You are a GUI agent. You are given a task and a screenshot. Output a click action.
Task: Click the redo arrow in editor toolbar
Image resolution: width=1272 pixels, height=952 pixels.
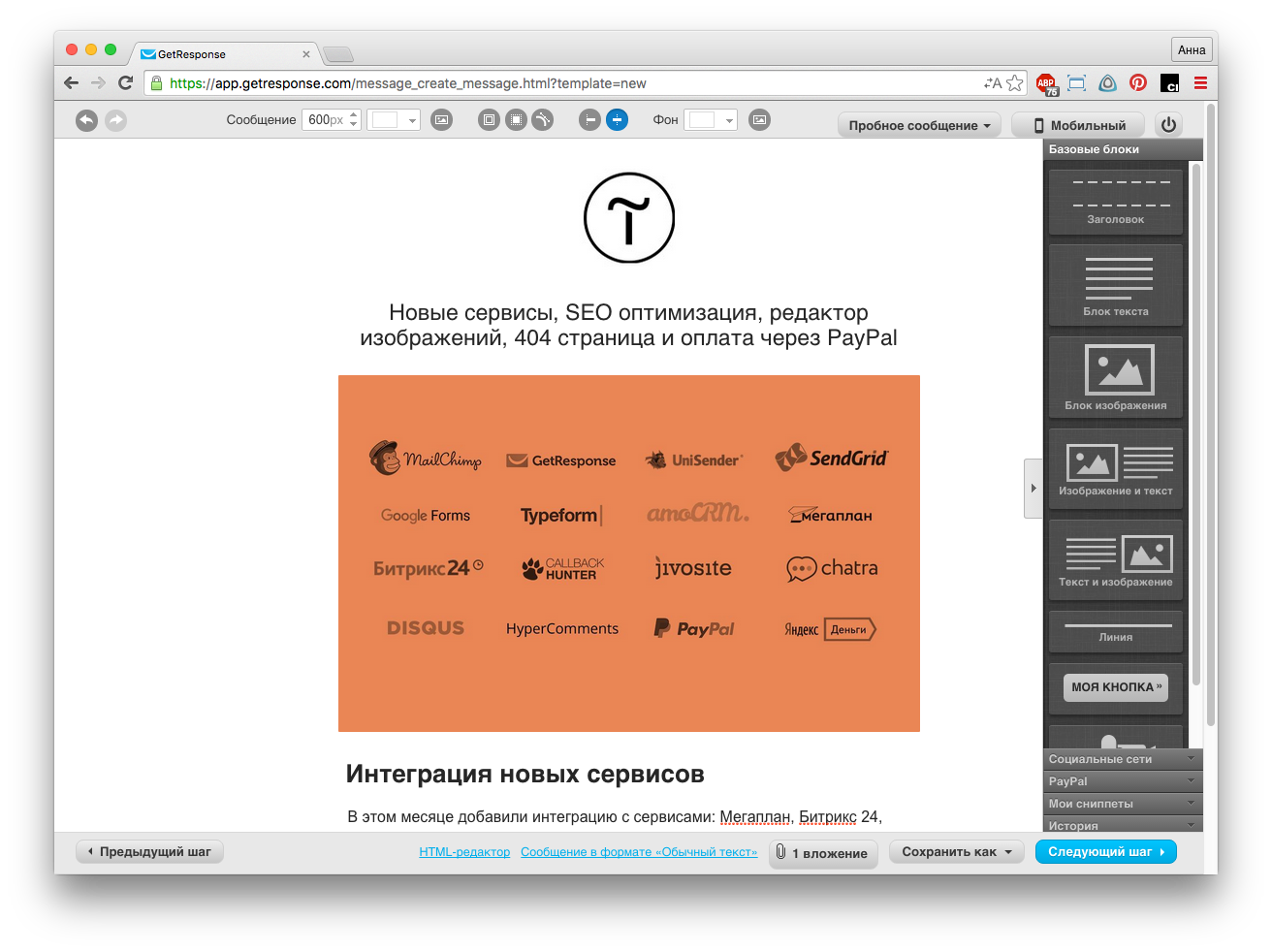(x=115, y=120)
